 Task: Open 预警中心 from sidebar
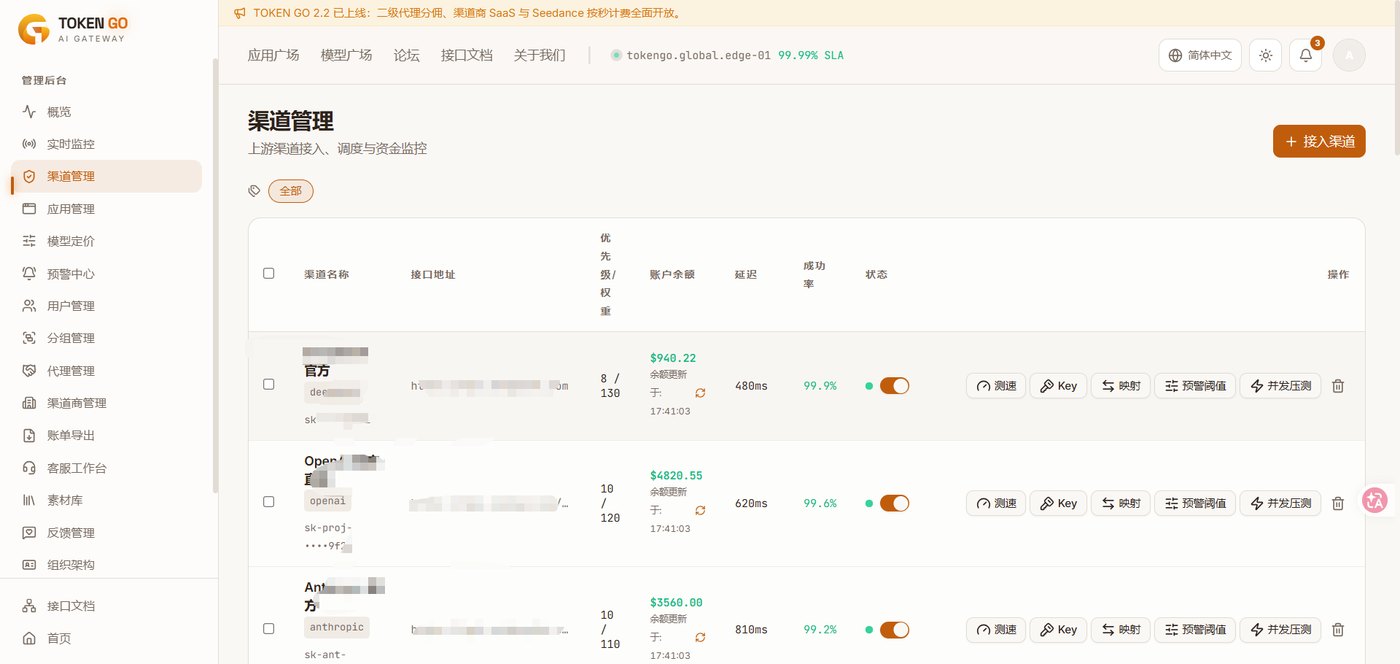tap(107, 273)
